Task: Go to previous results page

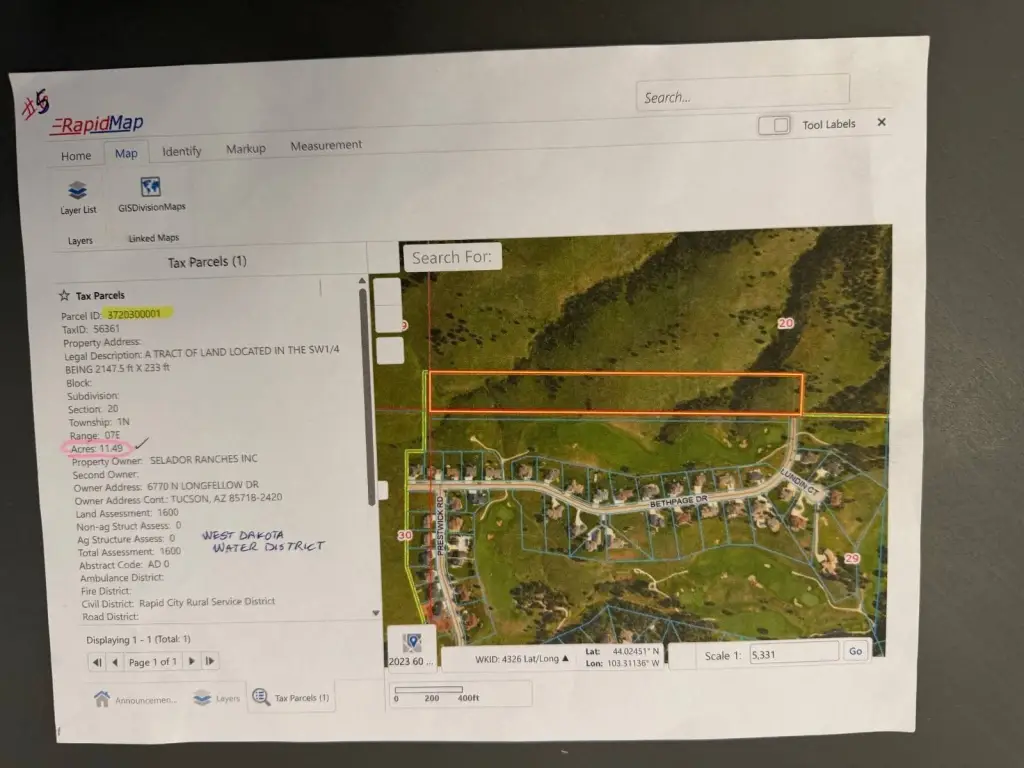Action: pyautogui.click(x=115, y=662)
